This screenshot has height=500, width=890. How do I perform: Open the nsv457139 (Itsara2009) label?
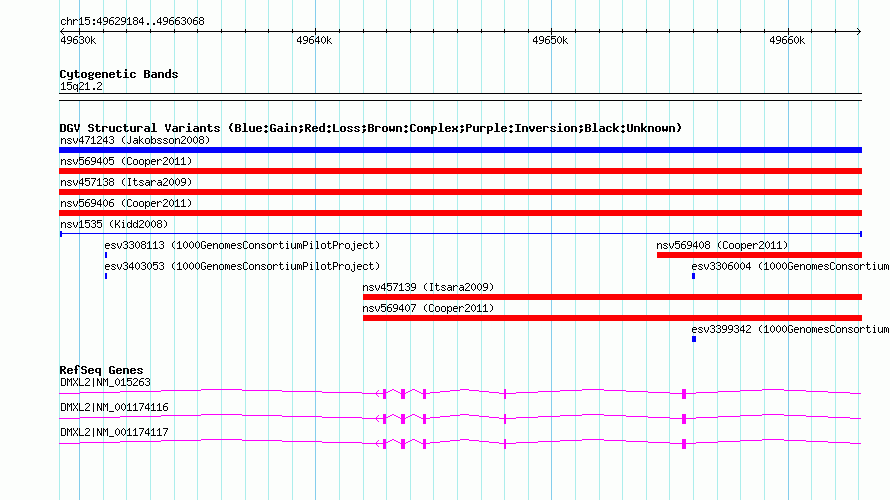[x=428, y=287]
